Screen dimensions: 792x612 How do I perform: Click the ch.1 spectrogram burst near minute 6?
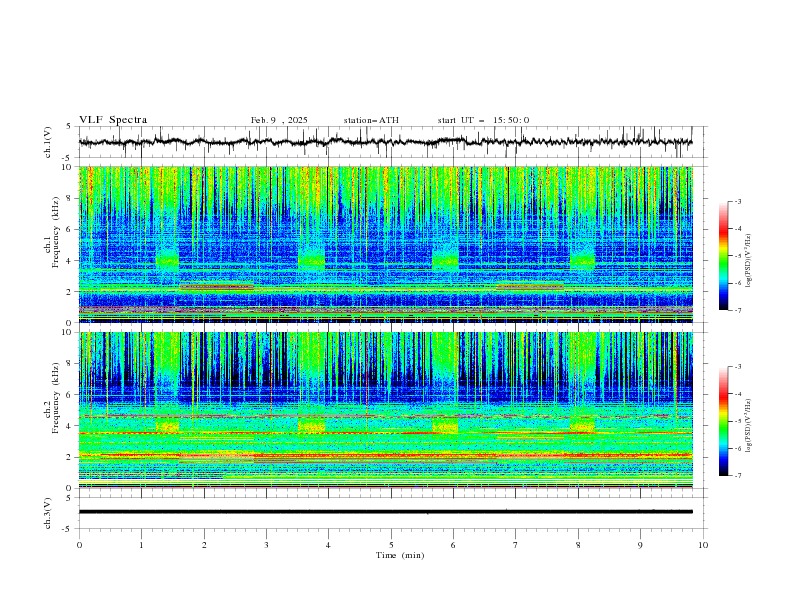coord(445,259)
